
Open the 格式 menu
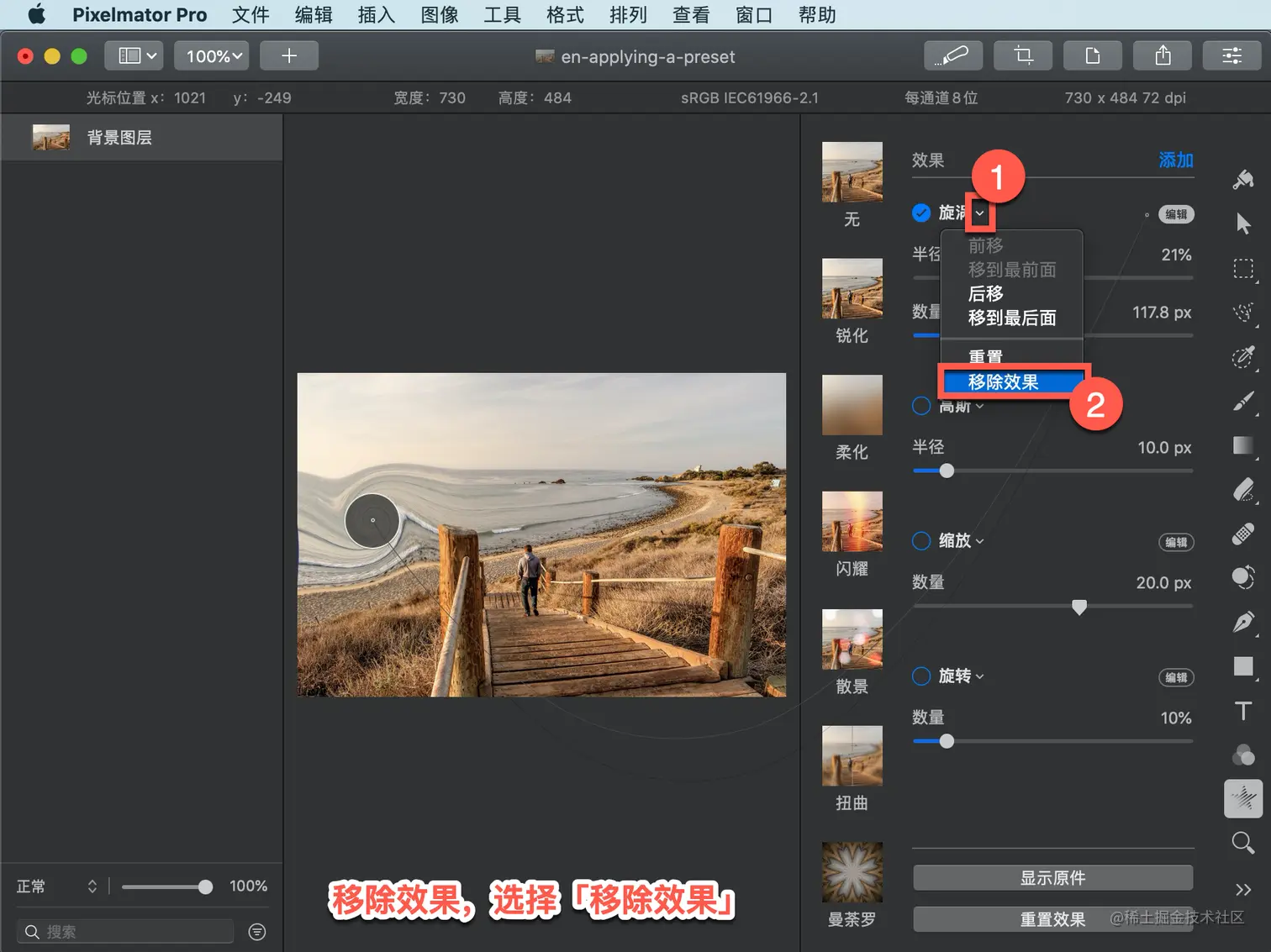click(565, 14)
